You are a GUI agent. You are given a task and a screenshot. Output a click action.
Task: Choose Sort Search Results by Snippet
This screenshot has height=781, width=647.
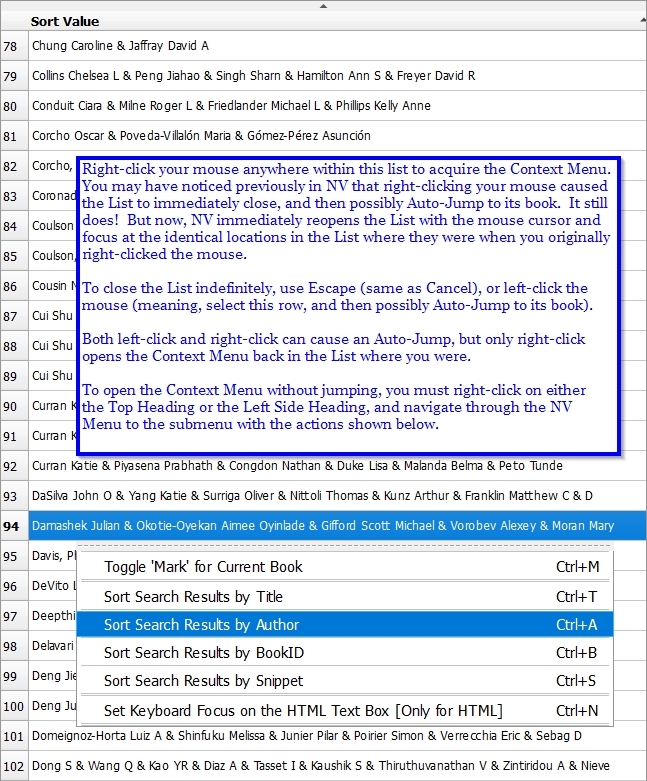[345, 680]
